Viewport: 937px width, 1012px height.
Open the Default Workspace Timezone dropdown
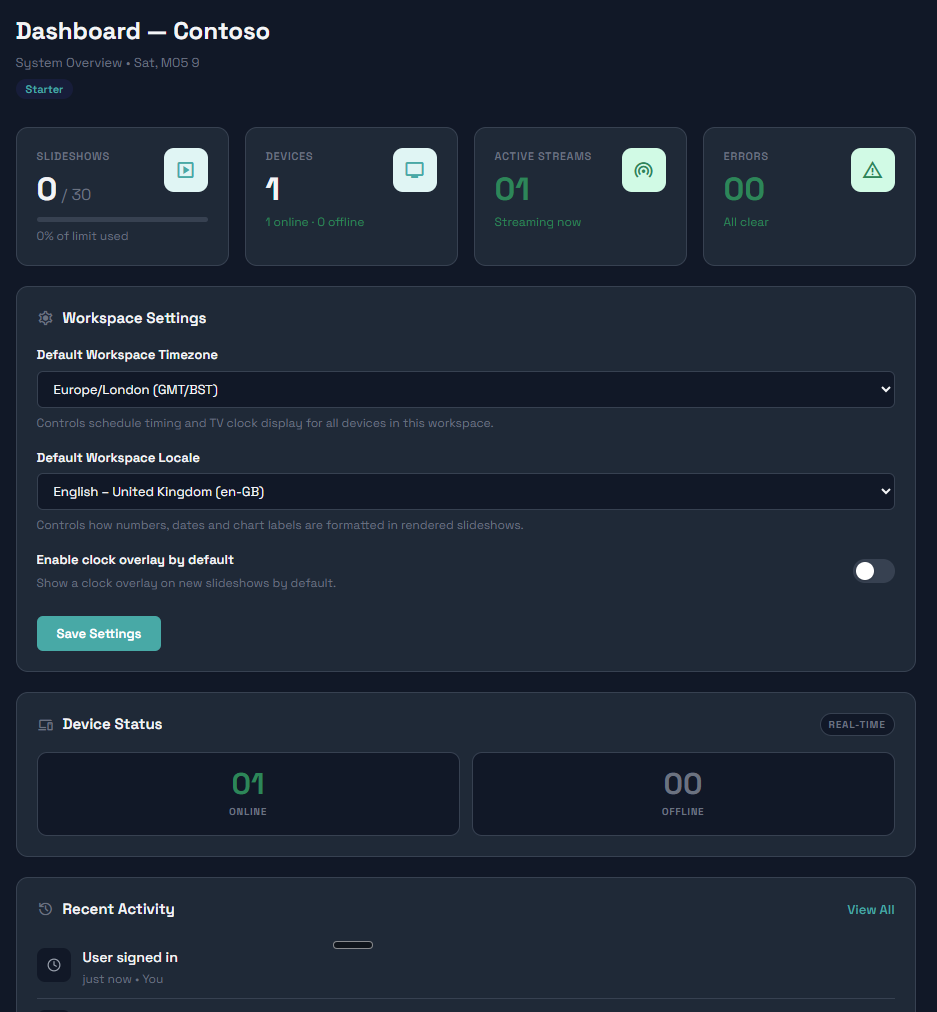[466, 389]
